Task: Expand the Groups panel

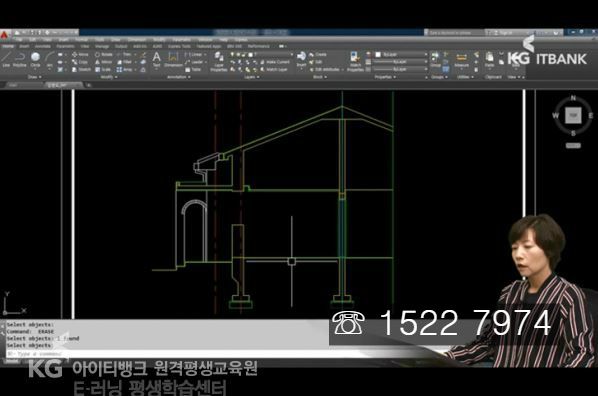Action: (439, 77)
